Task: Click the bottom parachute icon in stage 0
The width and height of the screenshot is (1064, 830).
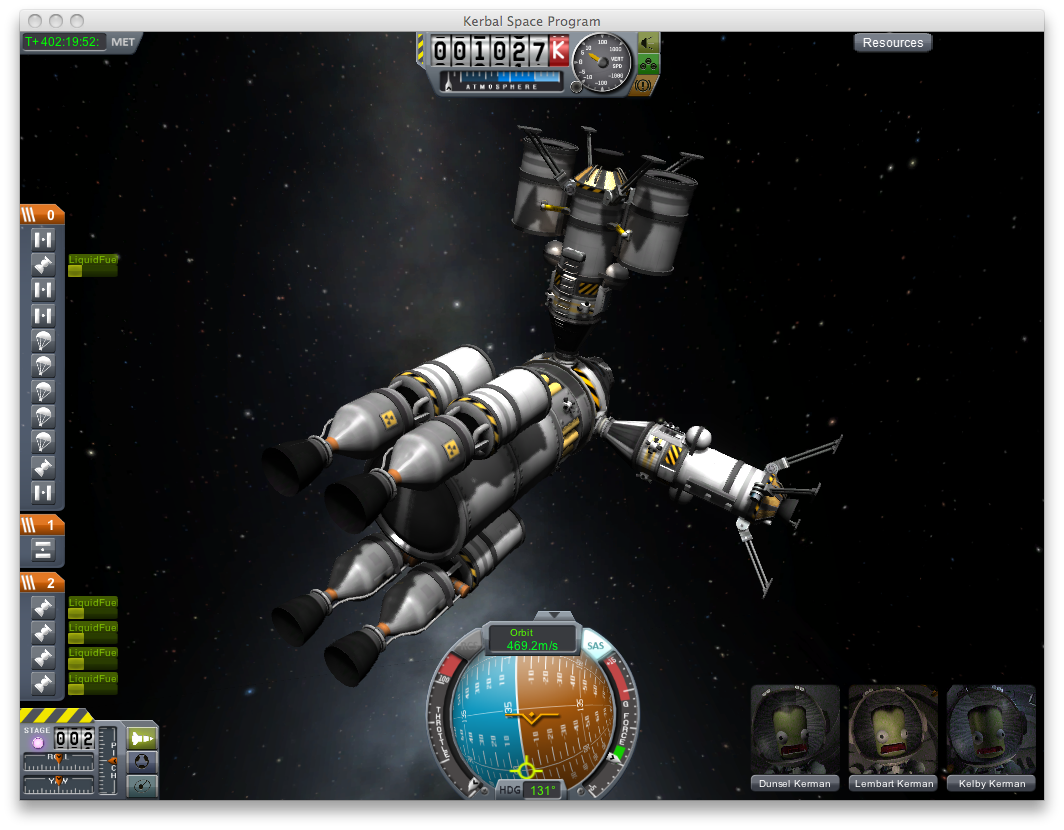Action: coord(43,442)
